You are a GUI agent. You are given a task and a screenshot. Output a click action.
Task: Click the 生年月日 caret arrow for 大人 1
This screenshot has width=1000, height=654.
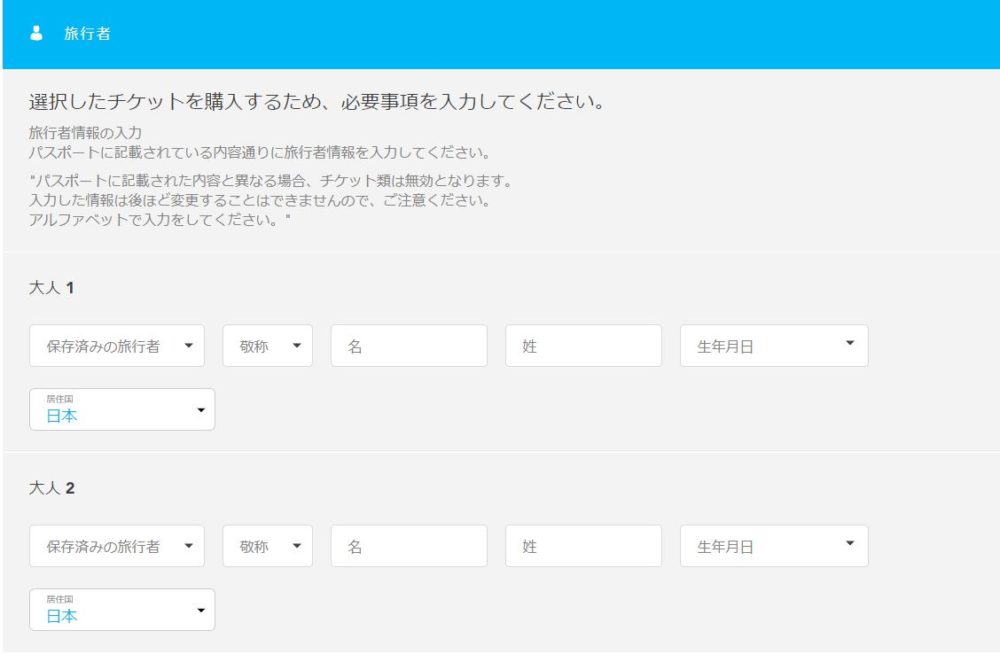coord(849,343)
